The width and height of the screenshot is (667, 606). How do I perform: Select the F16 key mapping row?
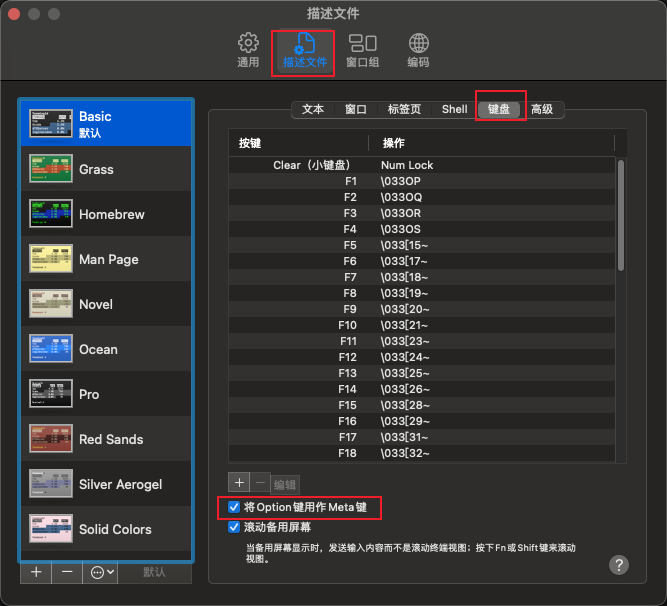click(x=422, y=421)
